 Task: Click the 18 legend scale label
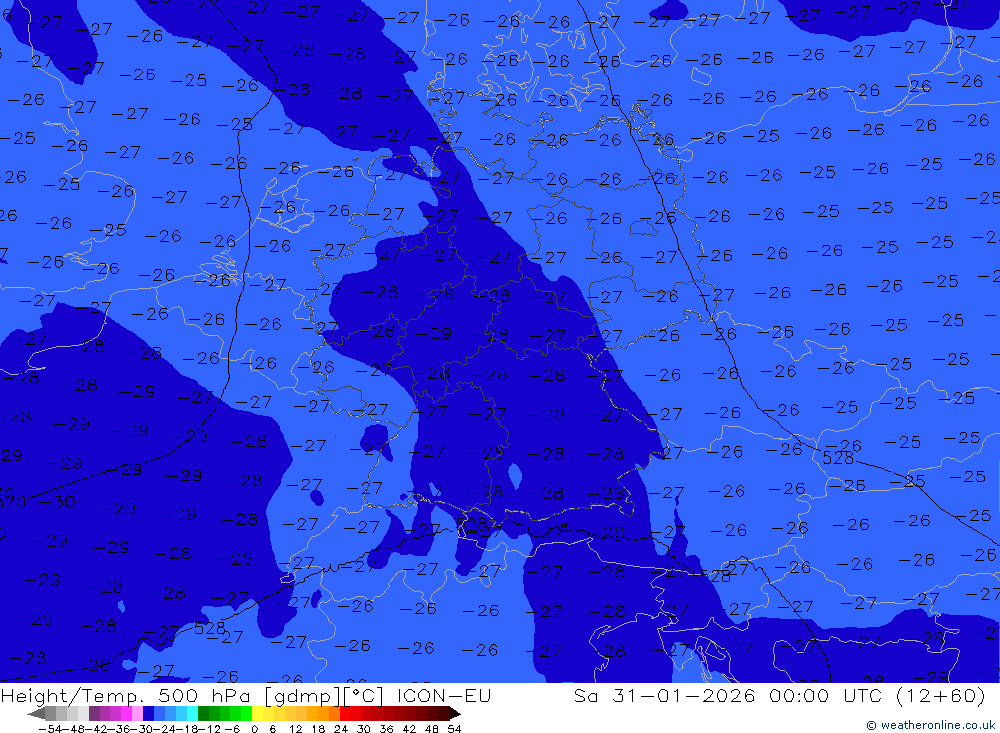[318, 729]
